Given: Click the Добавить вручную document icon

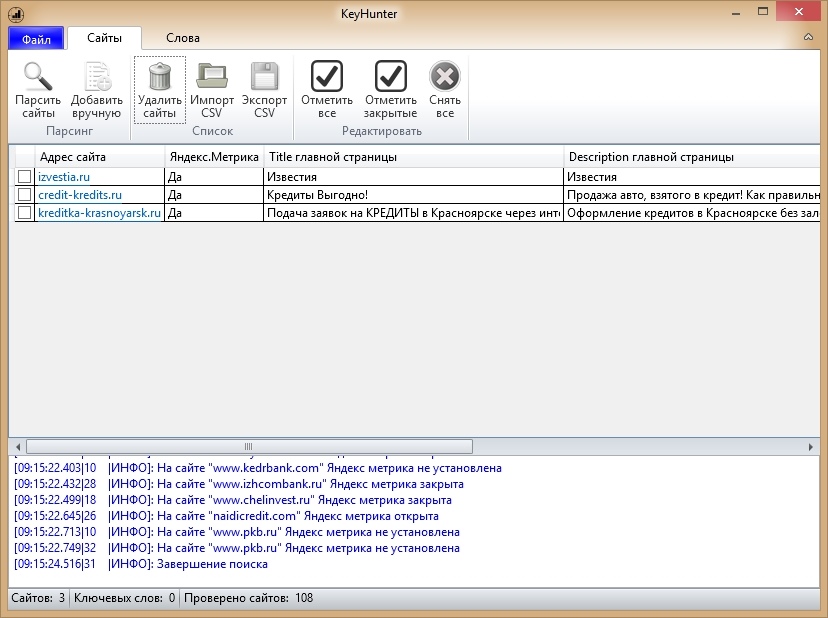Looking at the screenshot, I should pos(97,76).
